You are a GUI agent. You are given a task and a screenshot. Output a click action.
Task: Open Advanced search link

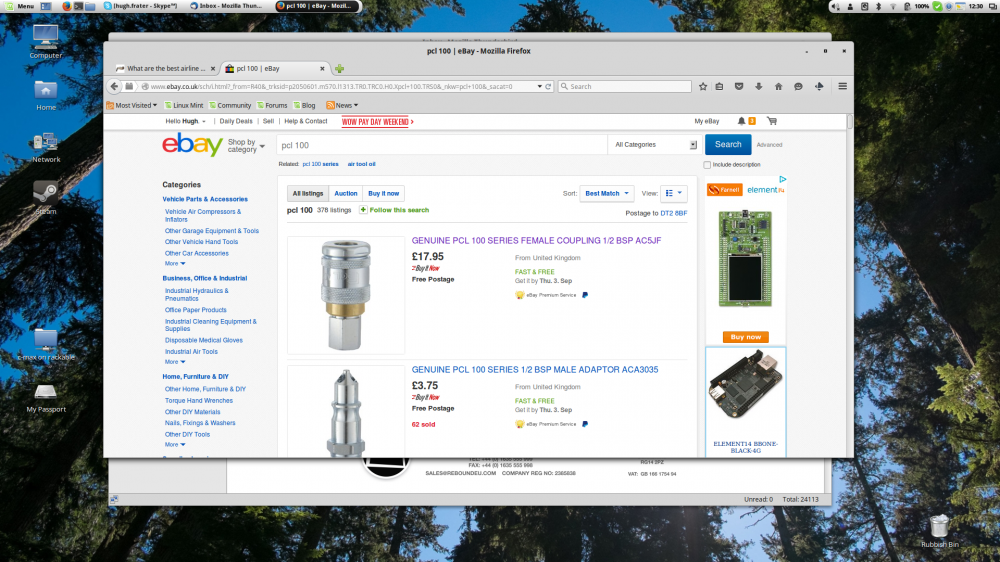[x=769, y=145]
